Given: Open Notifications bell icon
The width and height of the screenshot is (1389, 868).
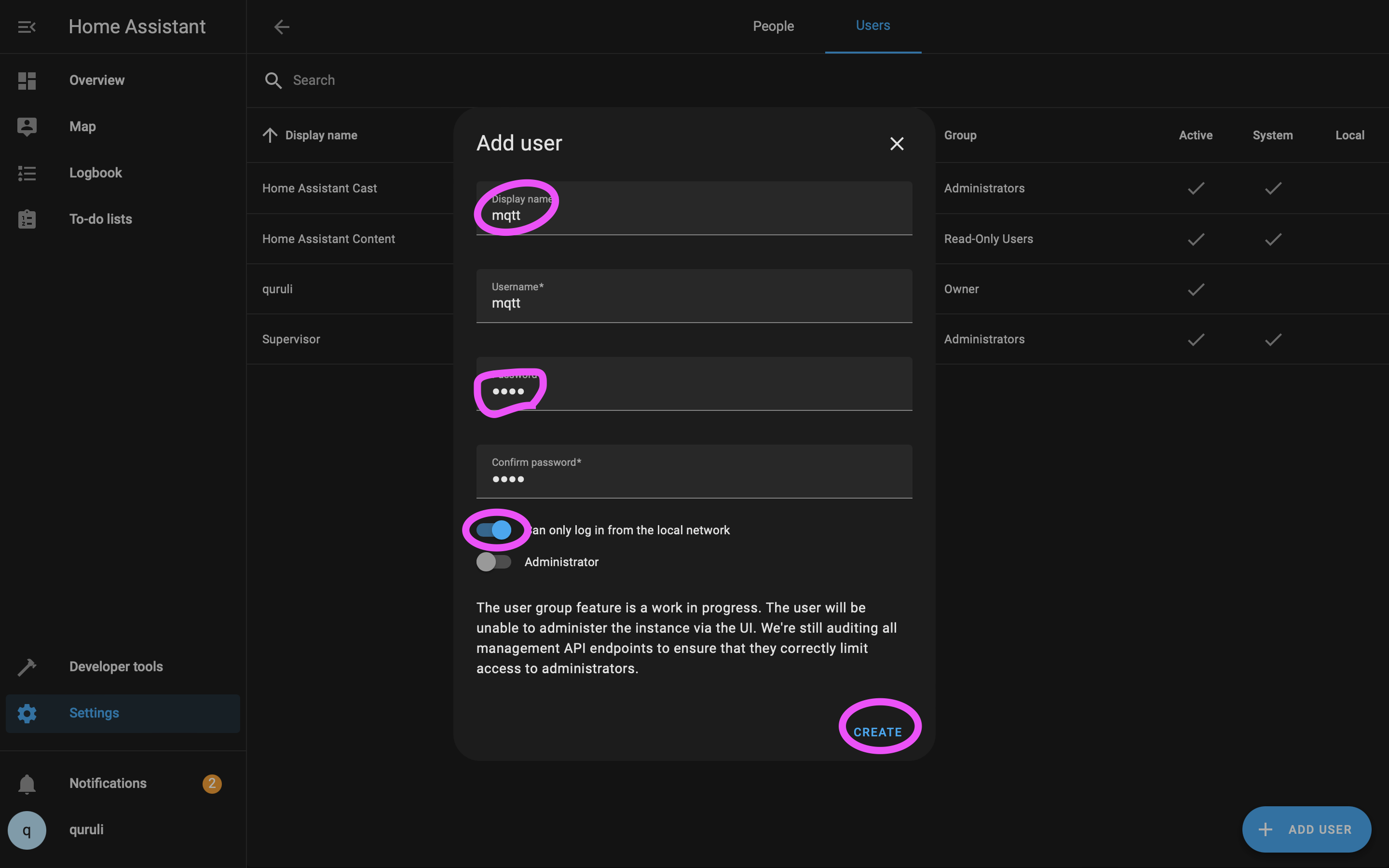Looking at the screenshot, I should tap(27, 784).
